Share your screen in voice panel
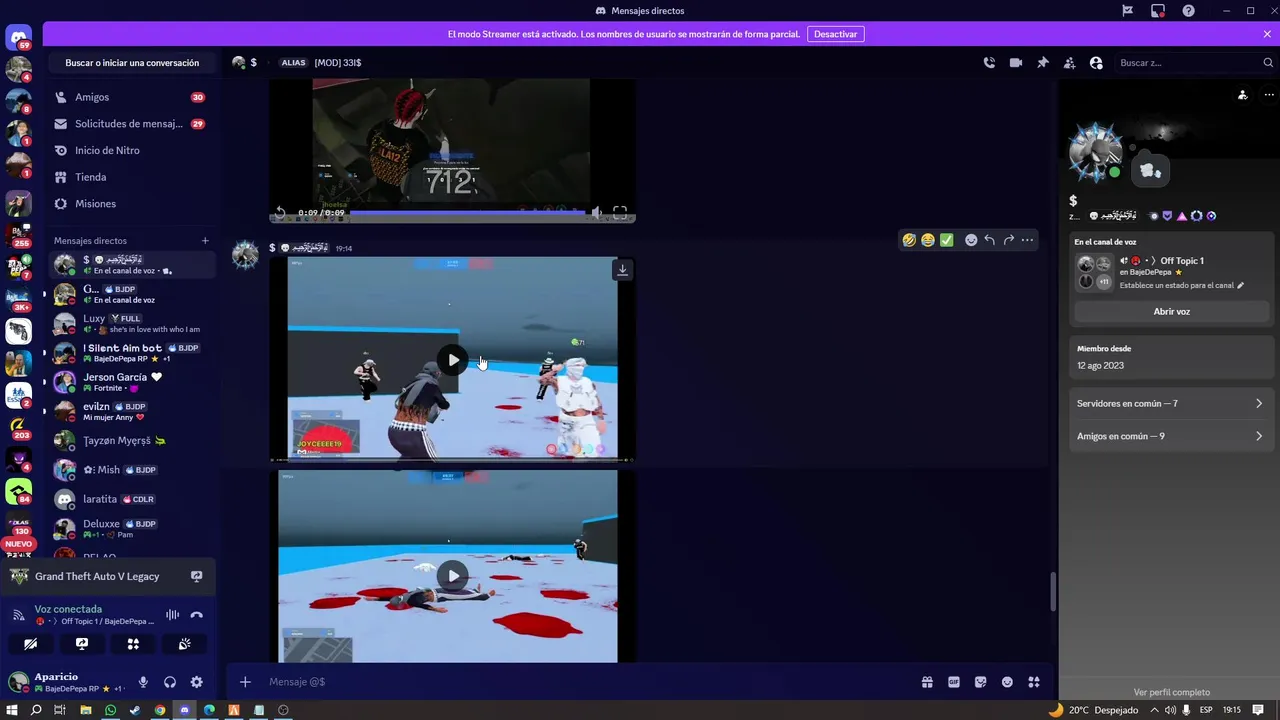This screenshot has width=1280, height=720. point(82,644)
